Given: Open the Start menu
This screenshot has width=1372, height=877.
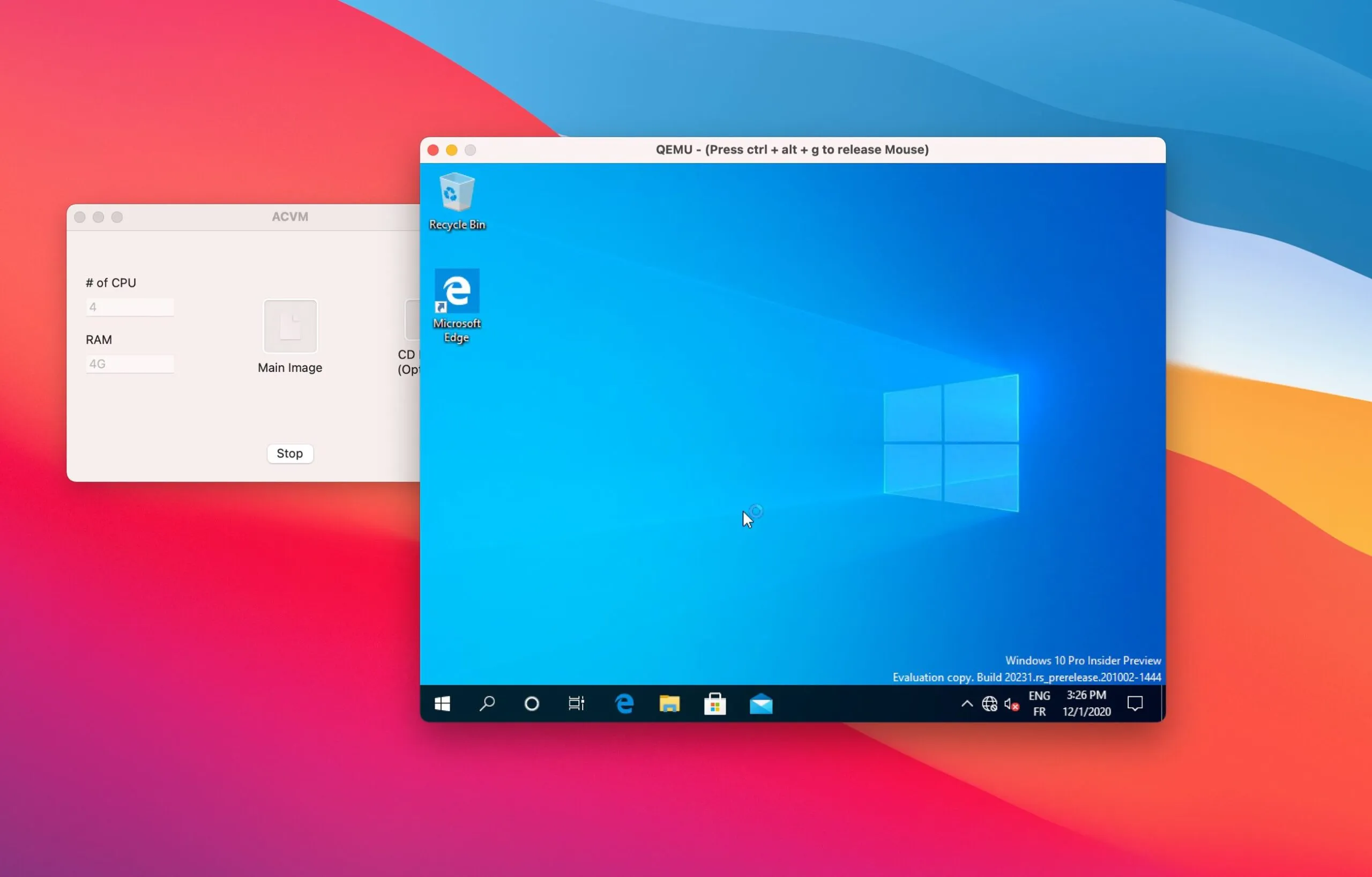Looking at the screenshot, I should [443, 704].
